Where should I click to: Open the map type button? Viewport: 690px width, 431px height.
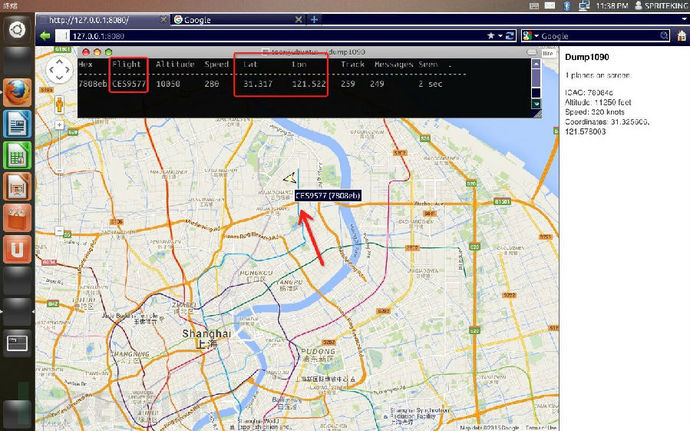point(548,53)
